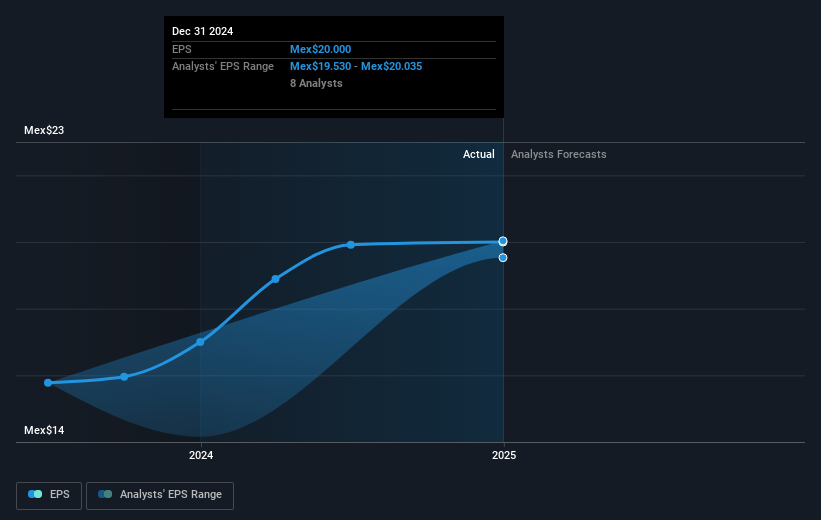
Task: Click the Mex$20.035 range high value
Action: (392, 67)
